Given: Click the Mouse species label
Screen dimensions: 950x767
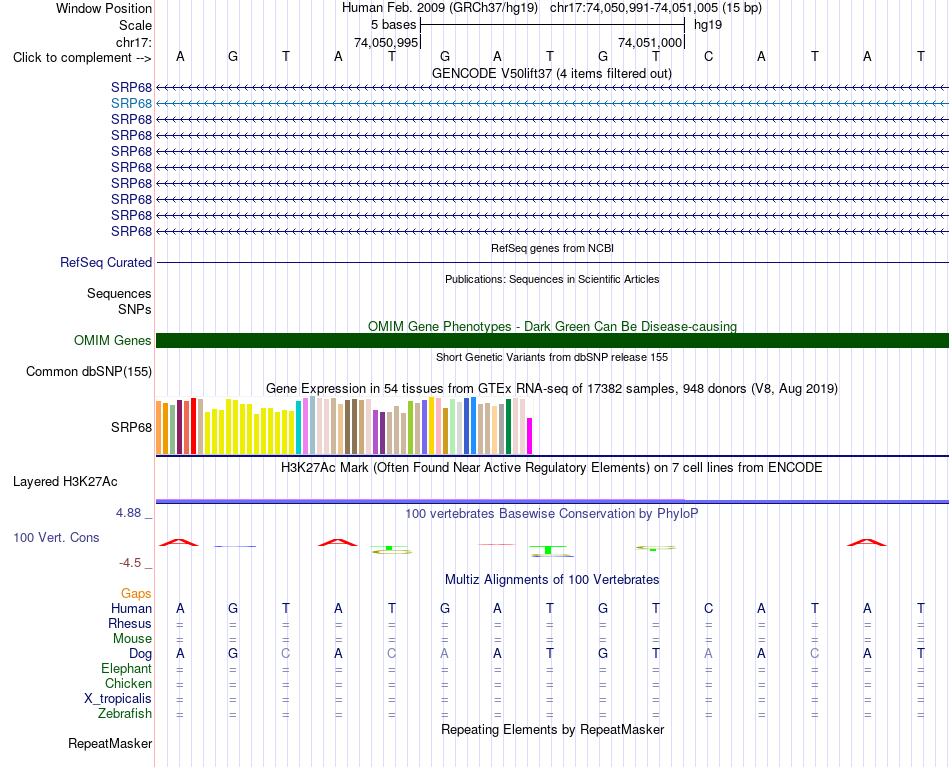Looking at the screenshot, I should [x=132, y=639].
